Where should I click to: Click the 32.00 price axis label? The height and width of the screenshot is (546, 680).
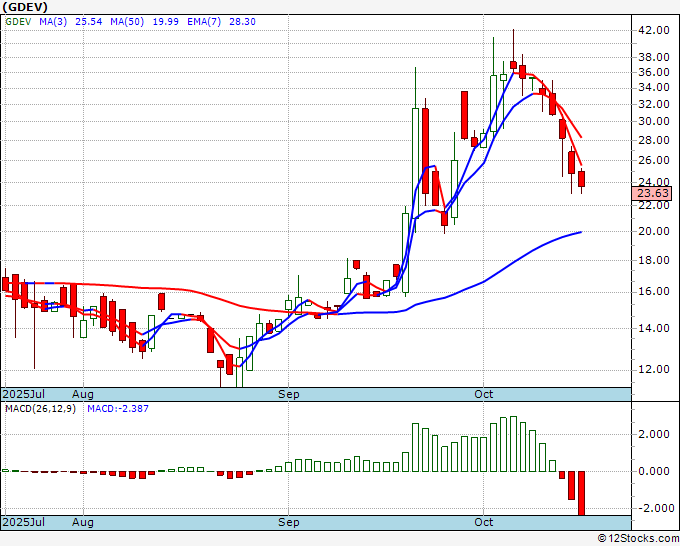point(653,104)
